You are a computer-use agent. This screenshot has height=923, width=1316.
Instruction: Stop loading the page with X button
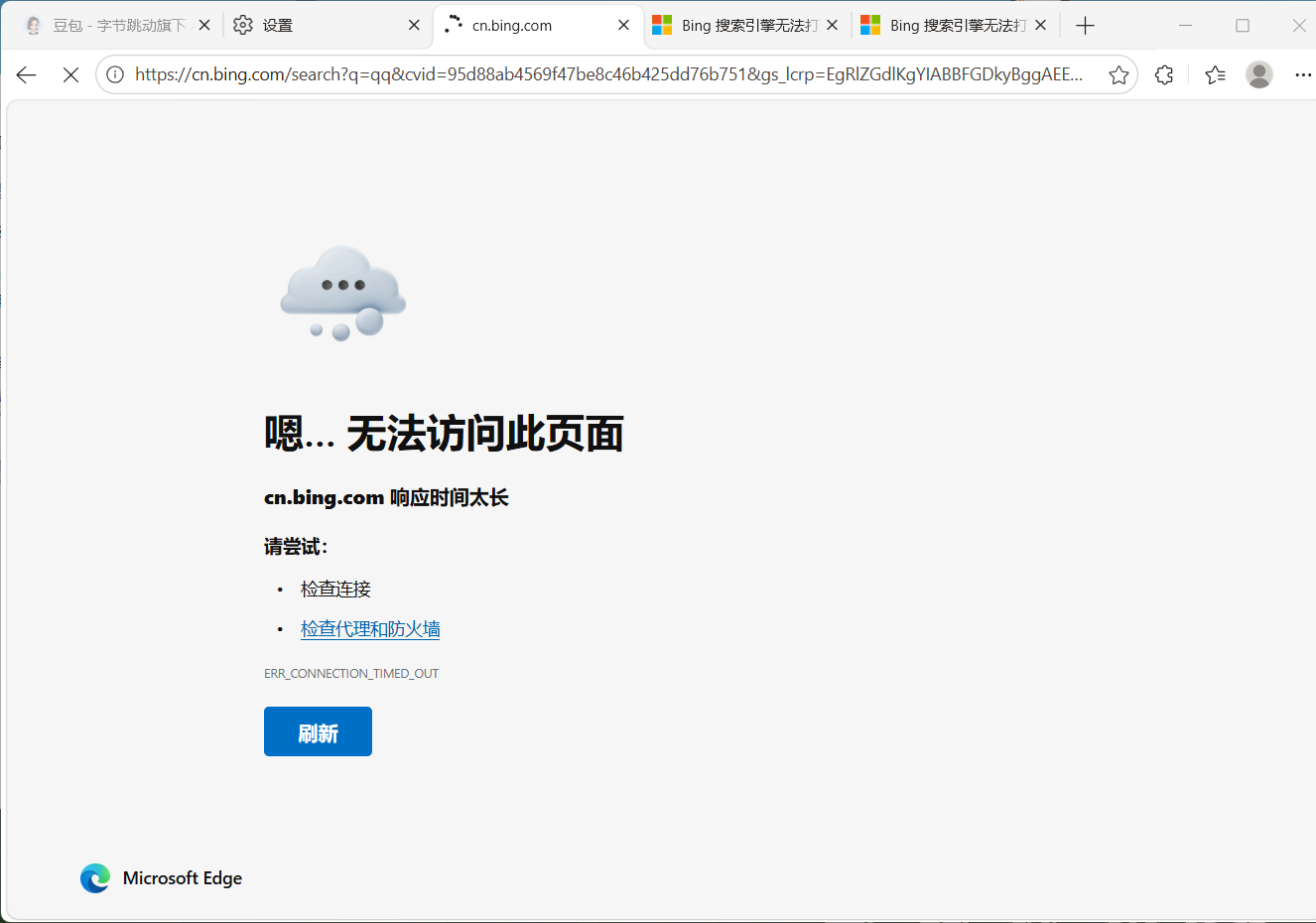[70, 74]
